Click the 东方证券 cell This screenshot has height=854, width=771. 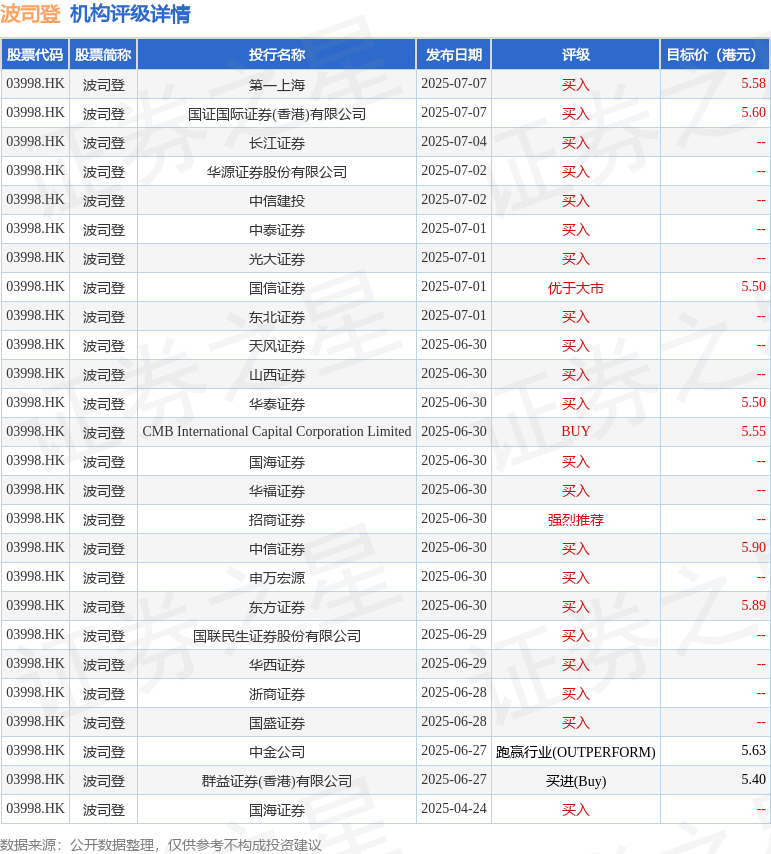(277, 607)
